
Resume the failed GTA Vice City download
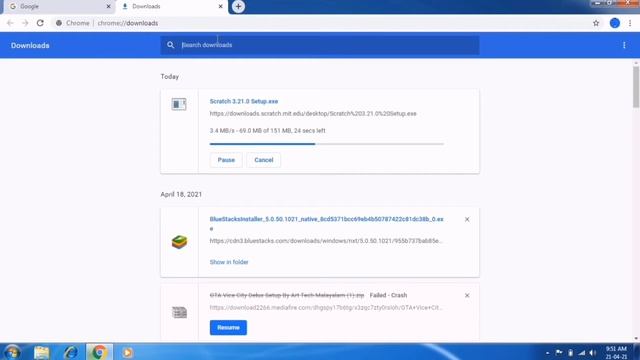coord(228,328)
